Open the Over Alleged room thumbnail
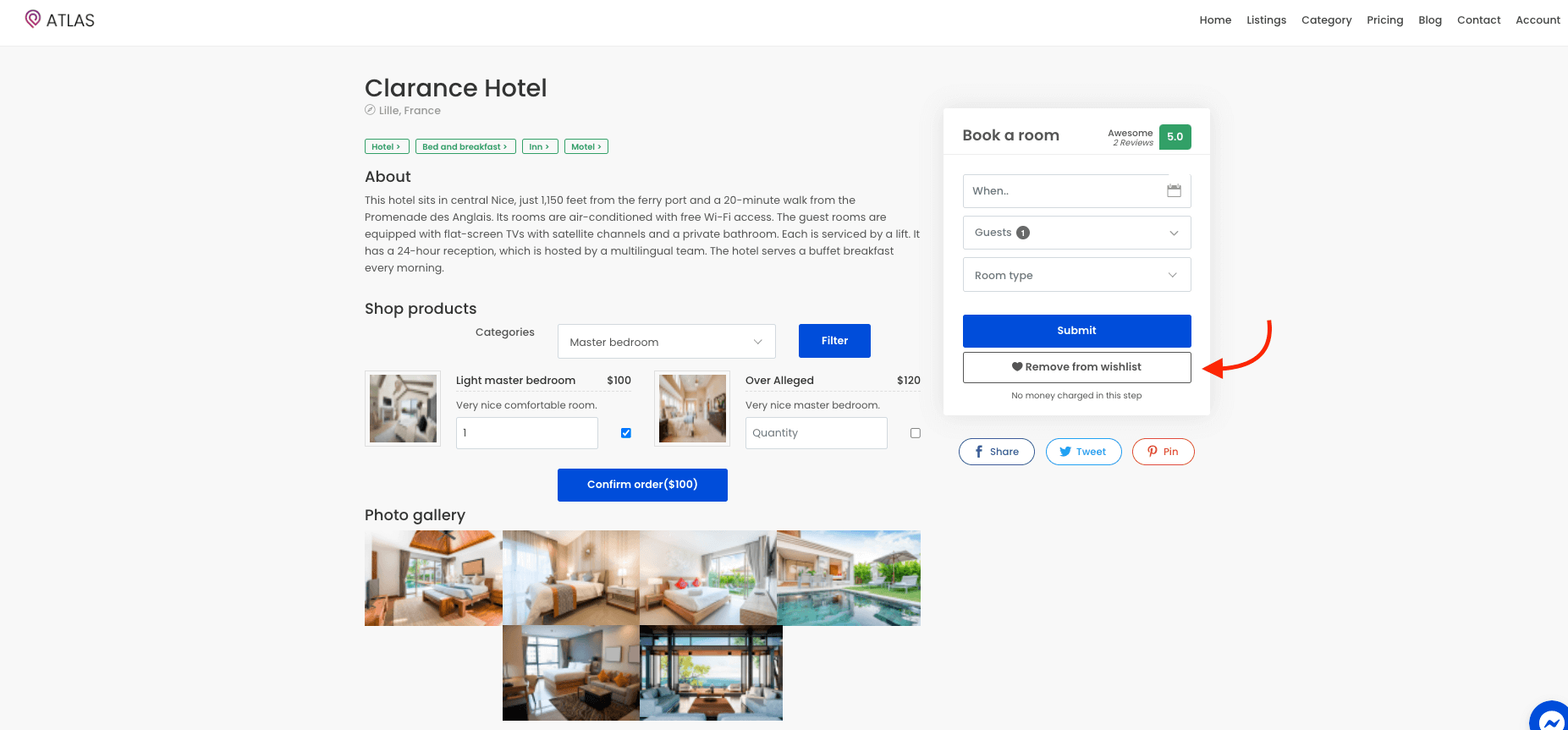1568x730 pixels. tap(692, 409)
